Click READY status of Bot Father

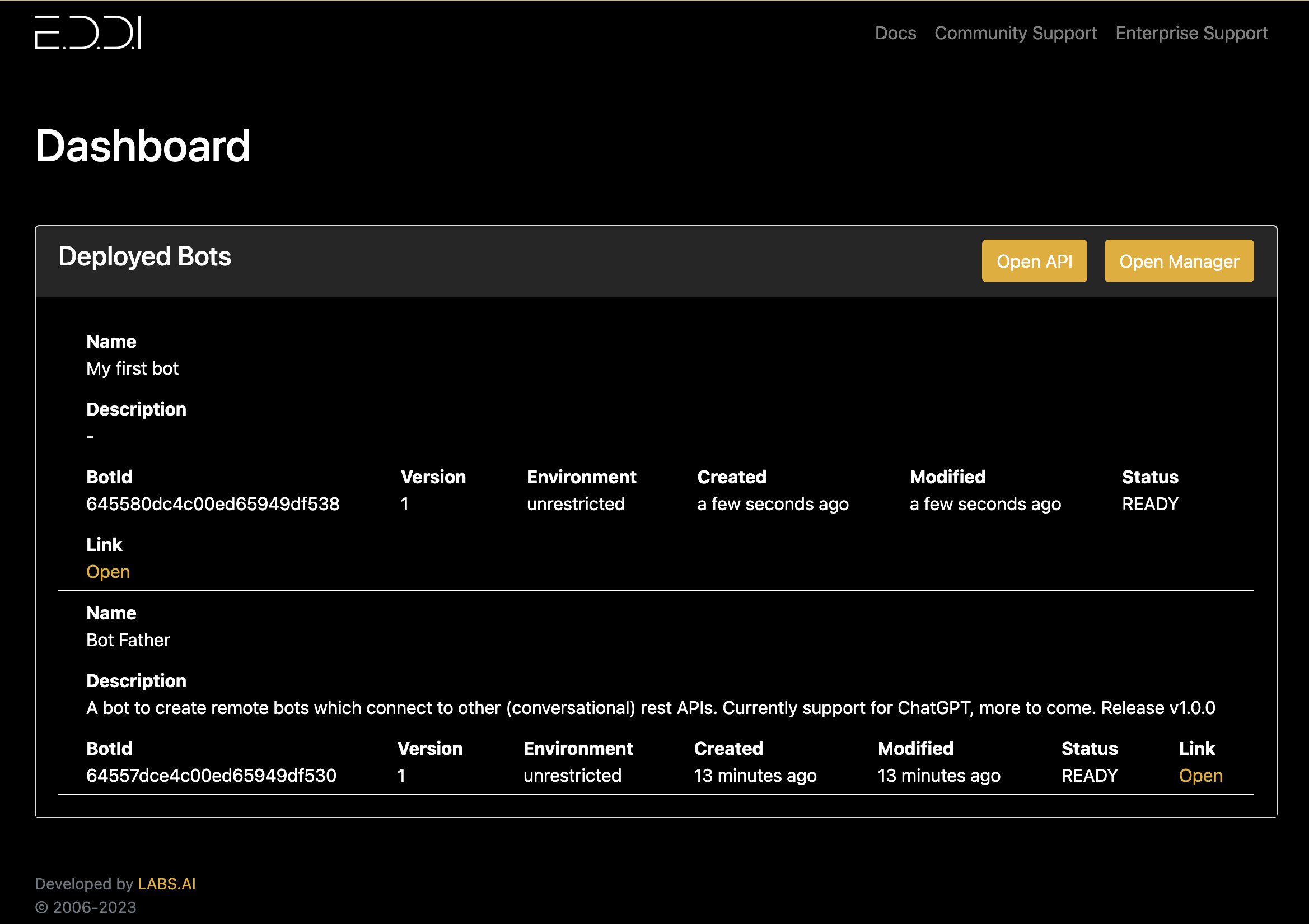[x=1089, y=775]
